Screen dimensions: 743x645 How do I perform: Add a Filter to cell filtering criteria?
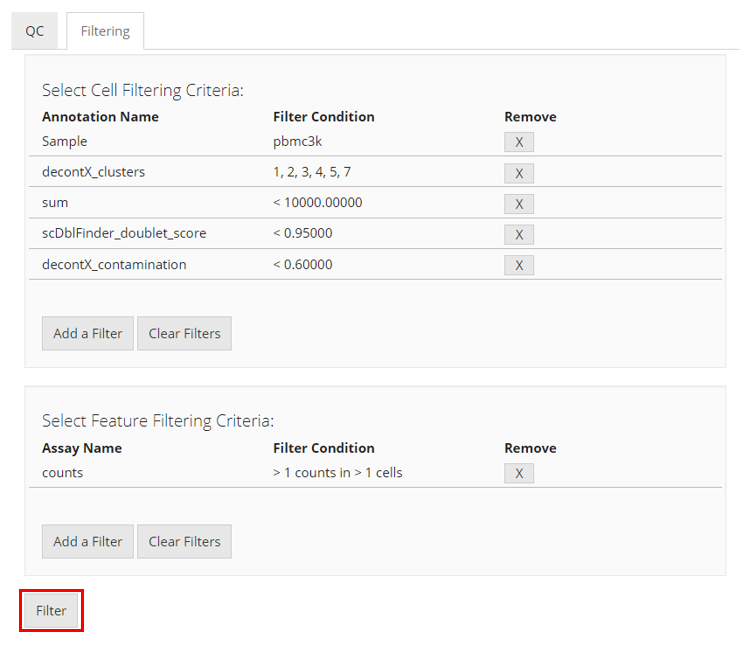coord(88,333)
